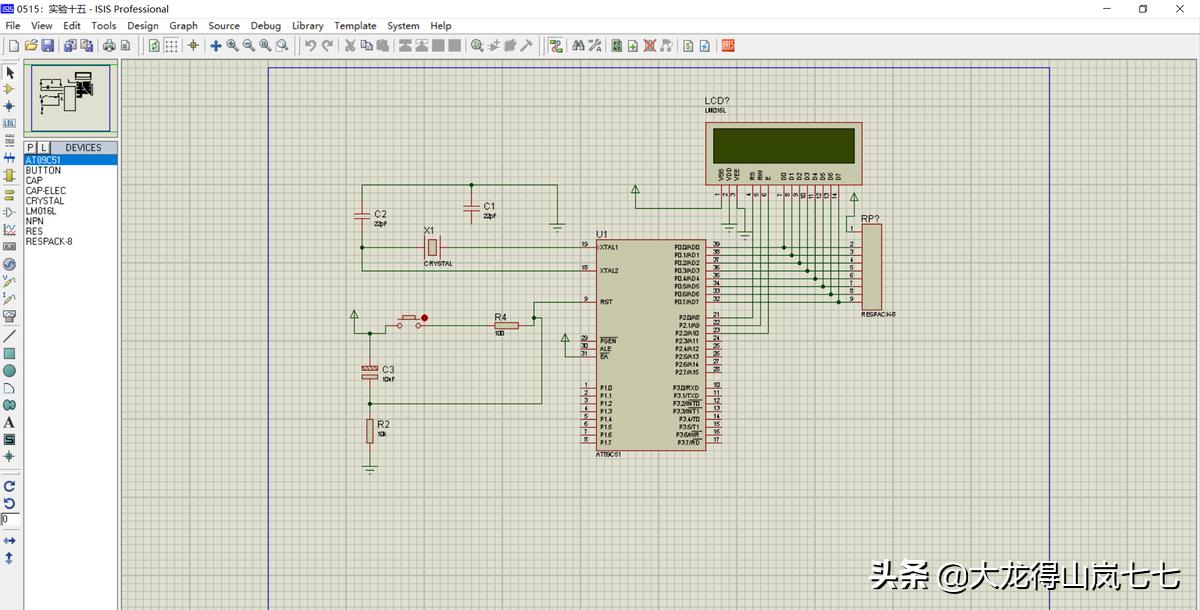Select CRYSTAL in the devices list
Viewport: 1200px width, 610px height.
pyautogui.click(x=45, y=201)
